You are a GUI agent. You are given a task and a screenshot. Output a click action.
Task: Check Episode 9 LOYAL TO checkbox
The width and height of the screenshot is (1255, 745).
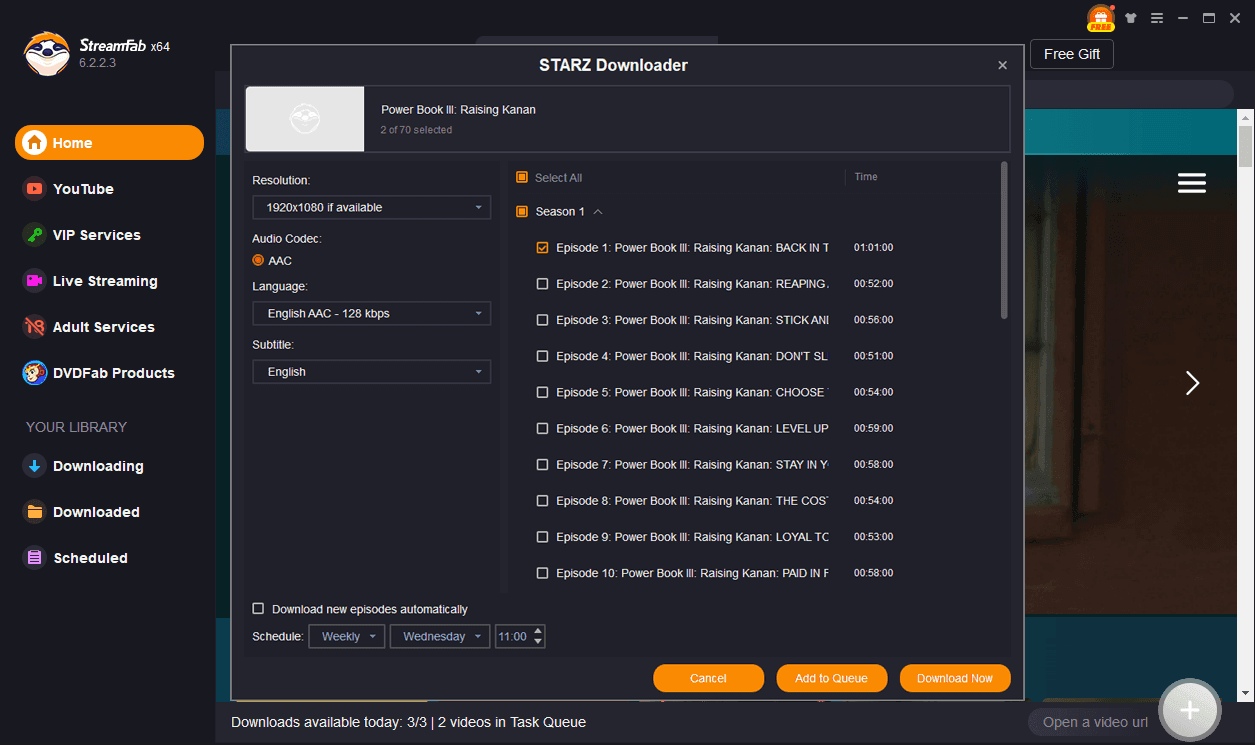coord(543,537)
